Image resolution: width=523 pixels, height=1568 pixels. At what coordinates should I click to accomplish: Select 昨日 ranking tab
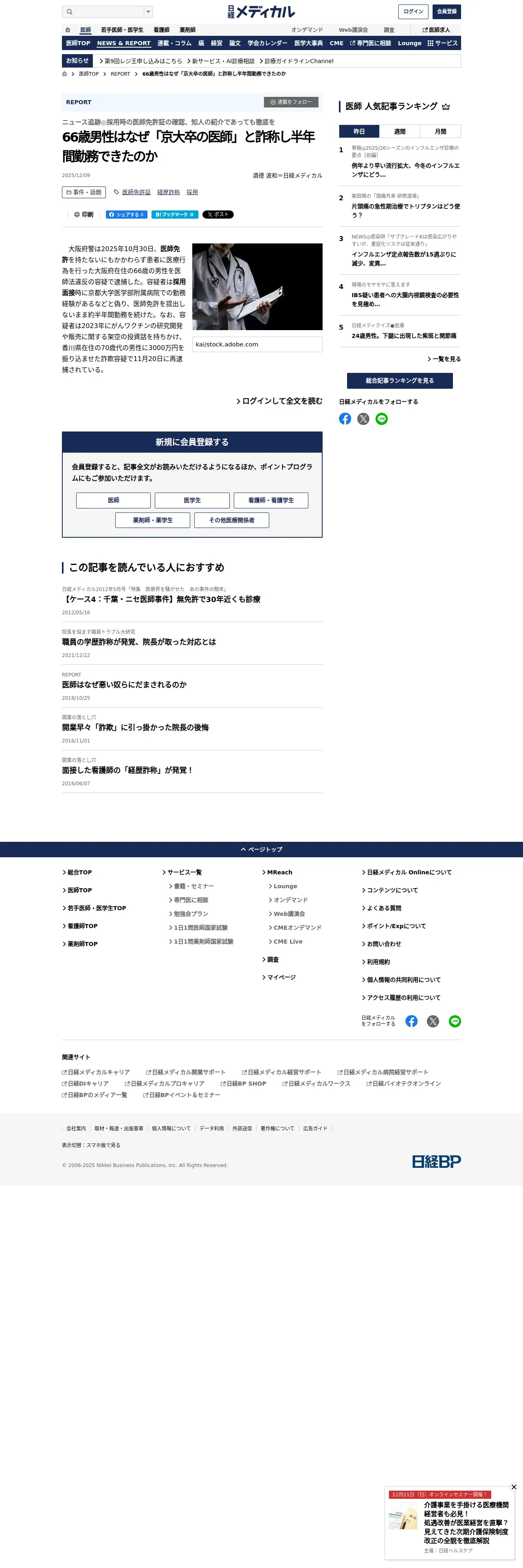click(x=359, y=131)
